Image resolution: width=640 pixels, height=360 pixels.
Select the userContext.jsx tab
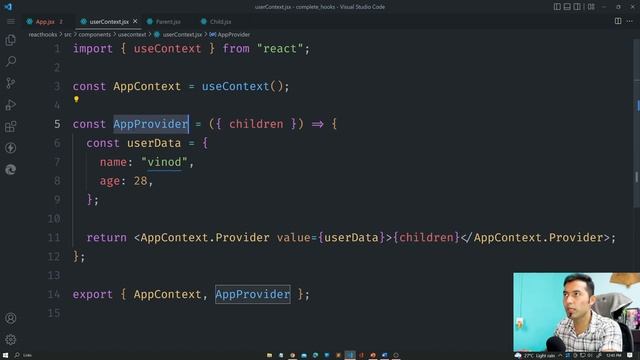pos(109,22)
